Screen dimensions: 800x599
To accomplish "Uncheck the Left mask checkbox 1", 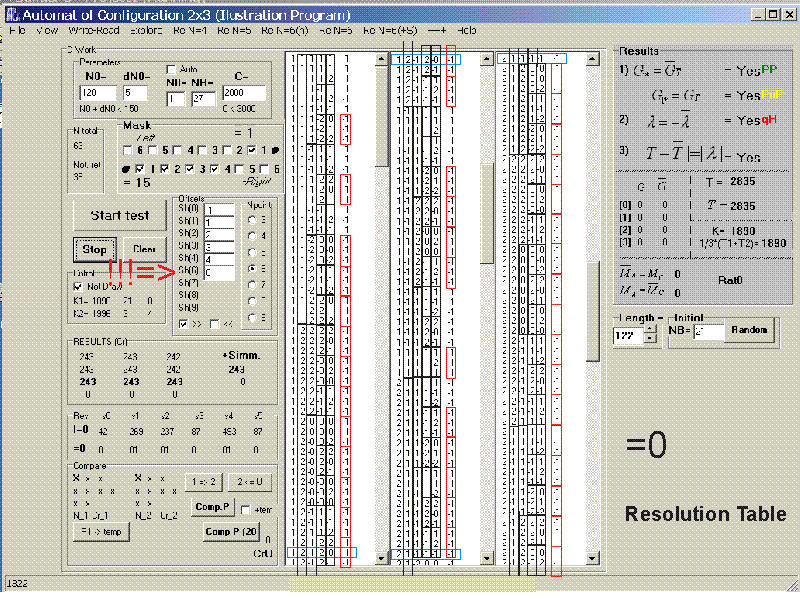I will pyautogui.click(x=252, y=150).
